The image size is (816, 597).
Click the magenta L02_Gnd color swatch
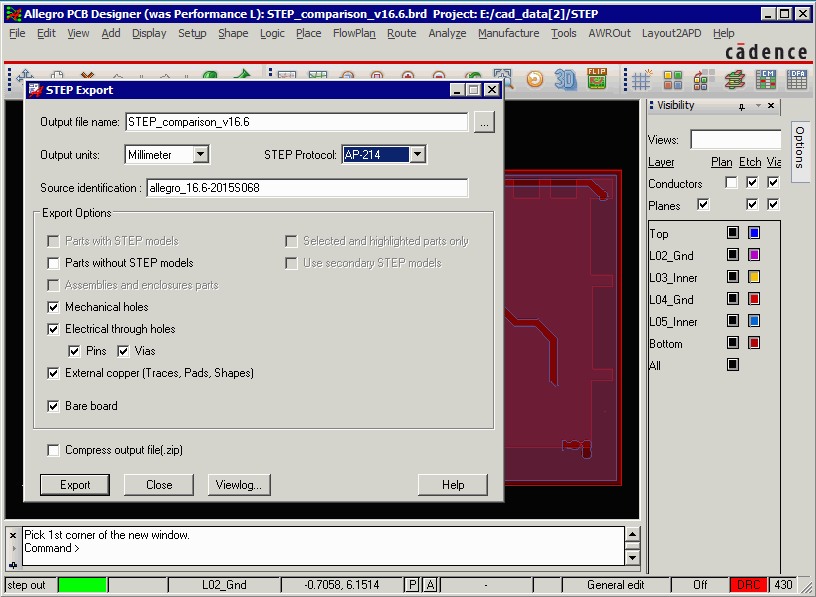coord(754,255)
